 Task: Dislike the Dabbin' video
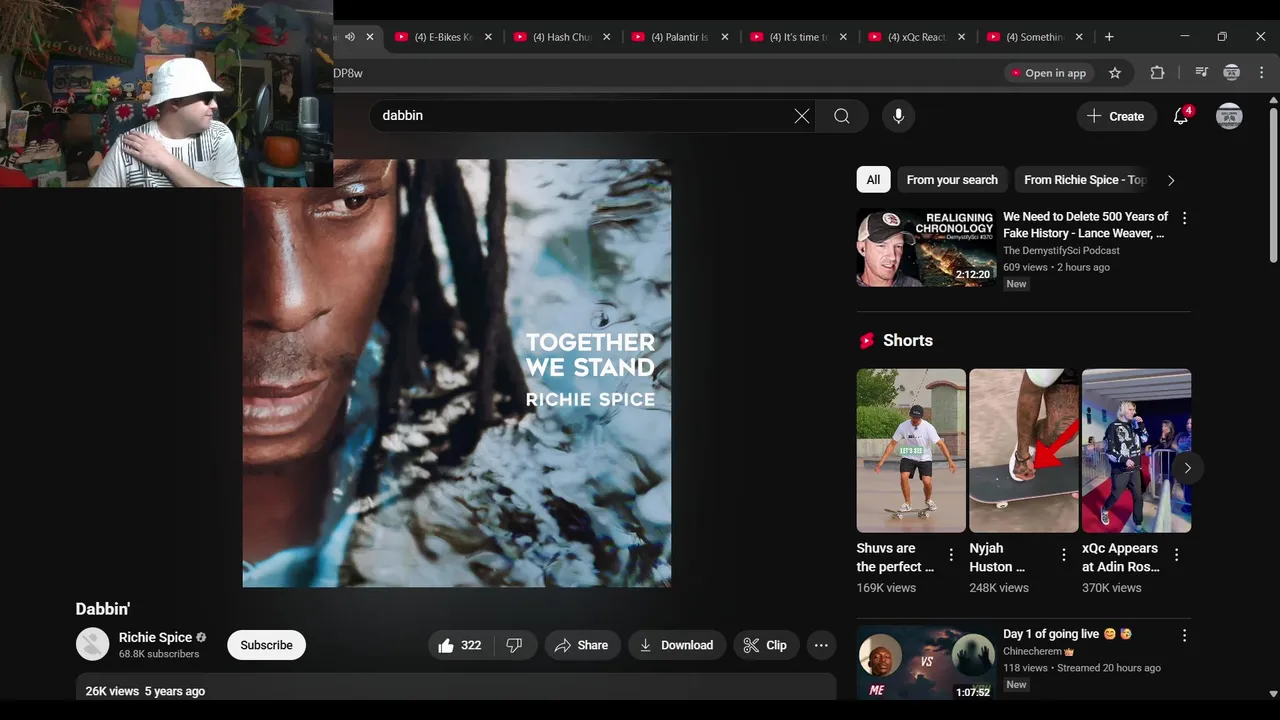click(x=514, y=645)
